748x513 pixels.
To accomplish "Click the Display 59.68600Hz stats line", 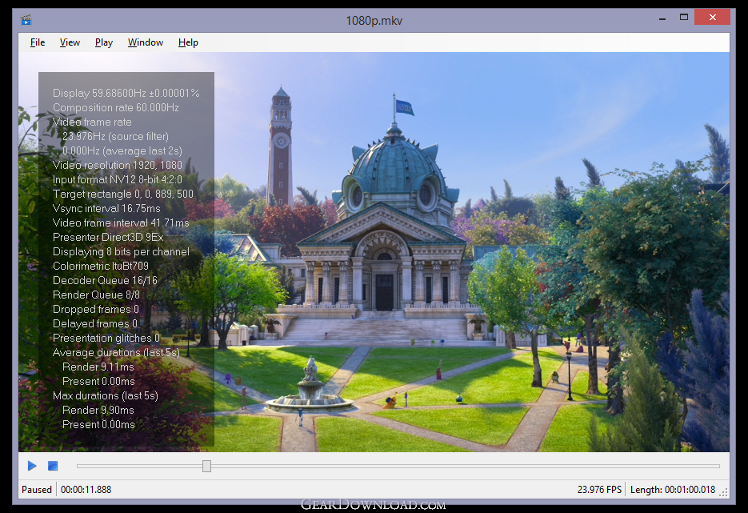I will click(x=126, y=93).
